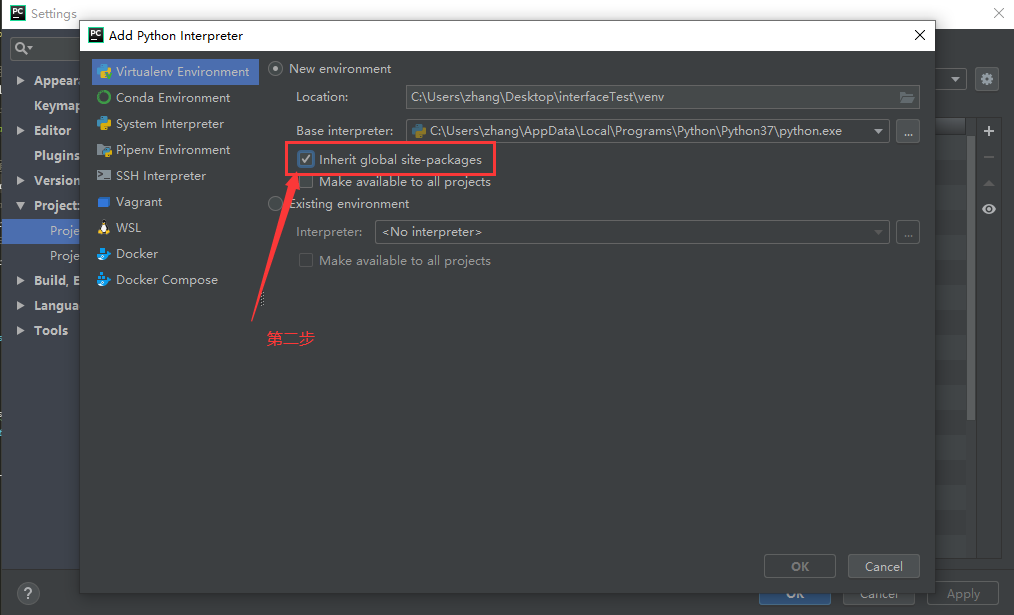Click Apply in the Settings window
The image size is (1014, 615).
[x=963, y=594]
